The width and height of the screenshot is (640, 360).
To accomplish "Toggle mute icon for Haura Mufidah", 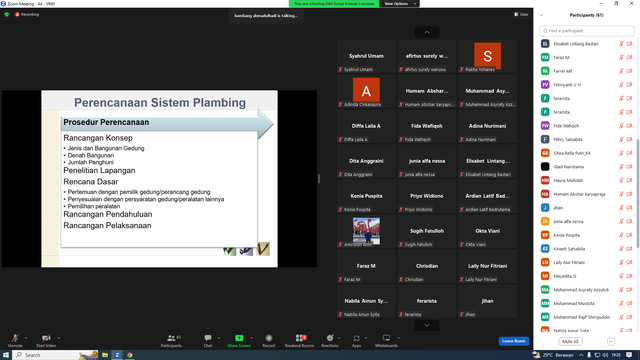I will pyautogui.click(x=621, y=180).
